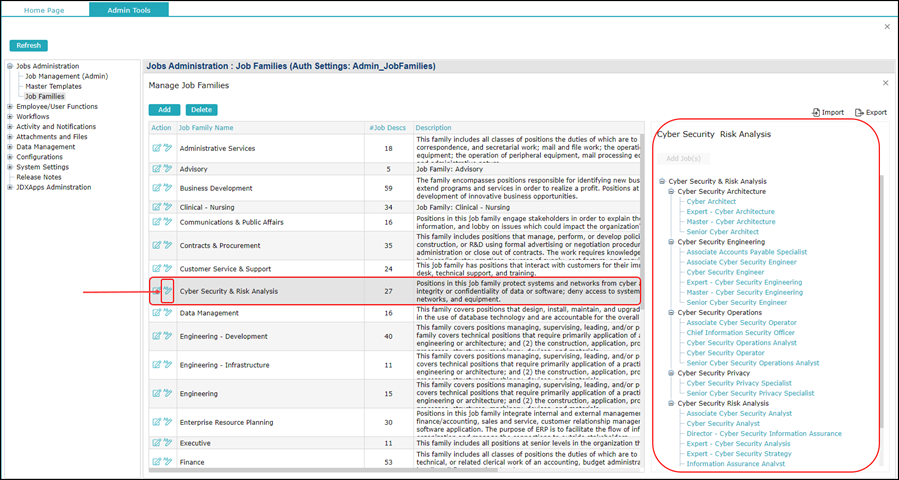Sort by the Job Family Name column header
899x480 pixels.
[206, 128]
